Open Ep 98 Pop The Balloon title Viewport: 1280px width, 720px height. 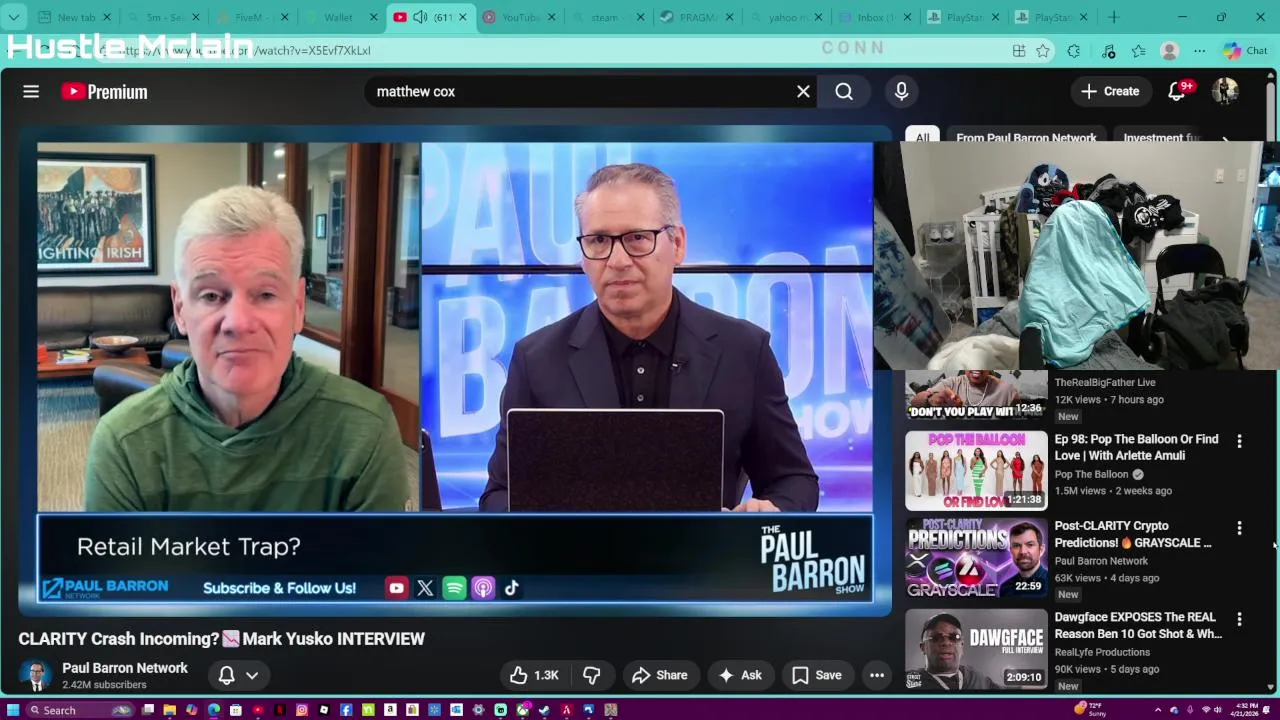pyautogui.click(x=1136, y=447)
